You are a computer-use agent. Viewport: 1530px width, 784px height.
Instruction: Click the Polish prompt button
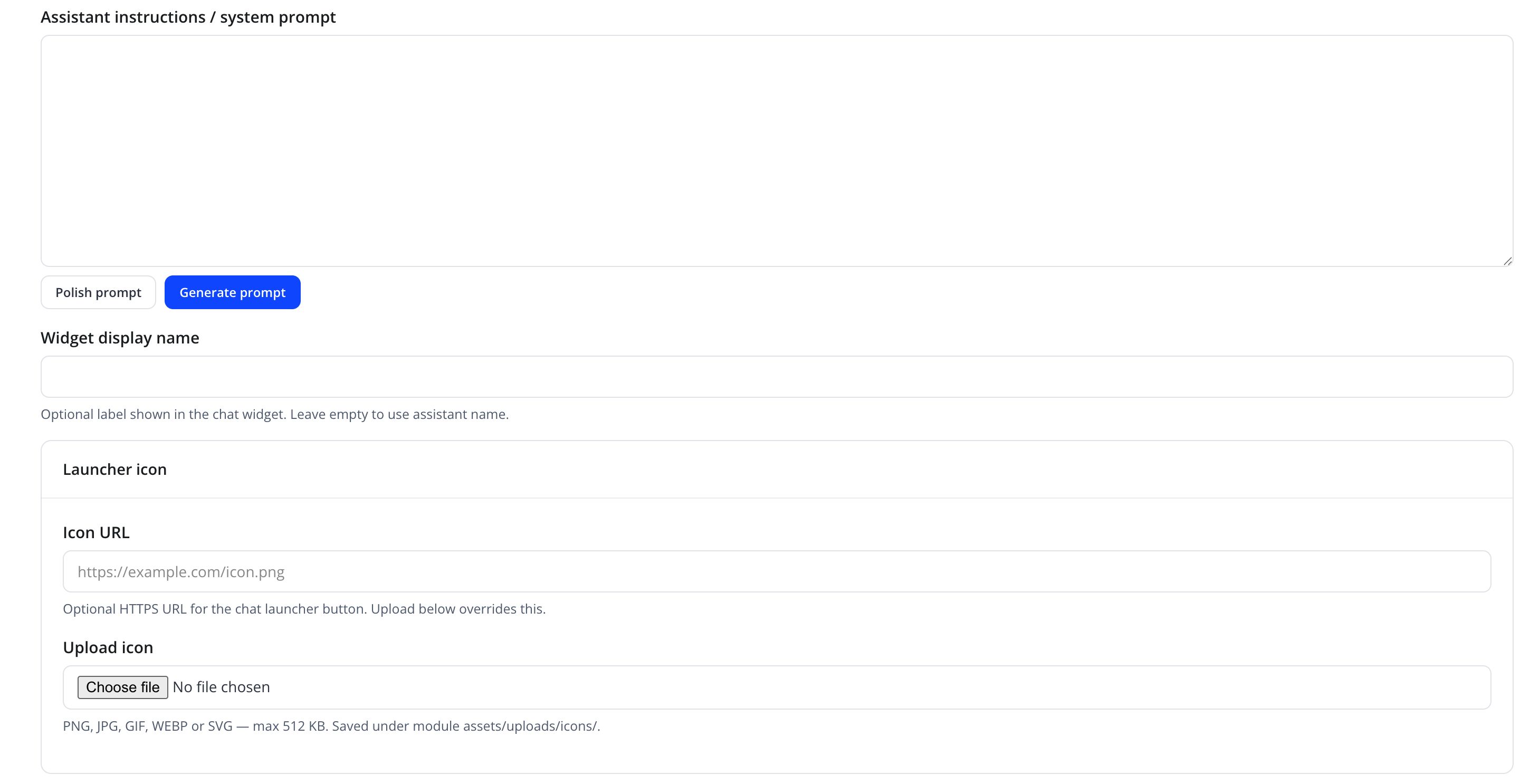pos(98,292)
